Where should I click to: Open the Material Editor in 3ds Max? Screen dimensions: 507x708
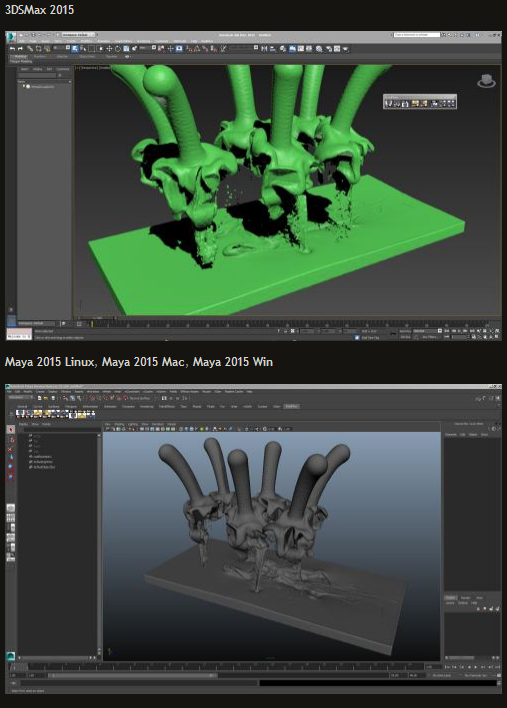[x=319, y=48]
